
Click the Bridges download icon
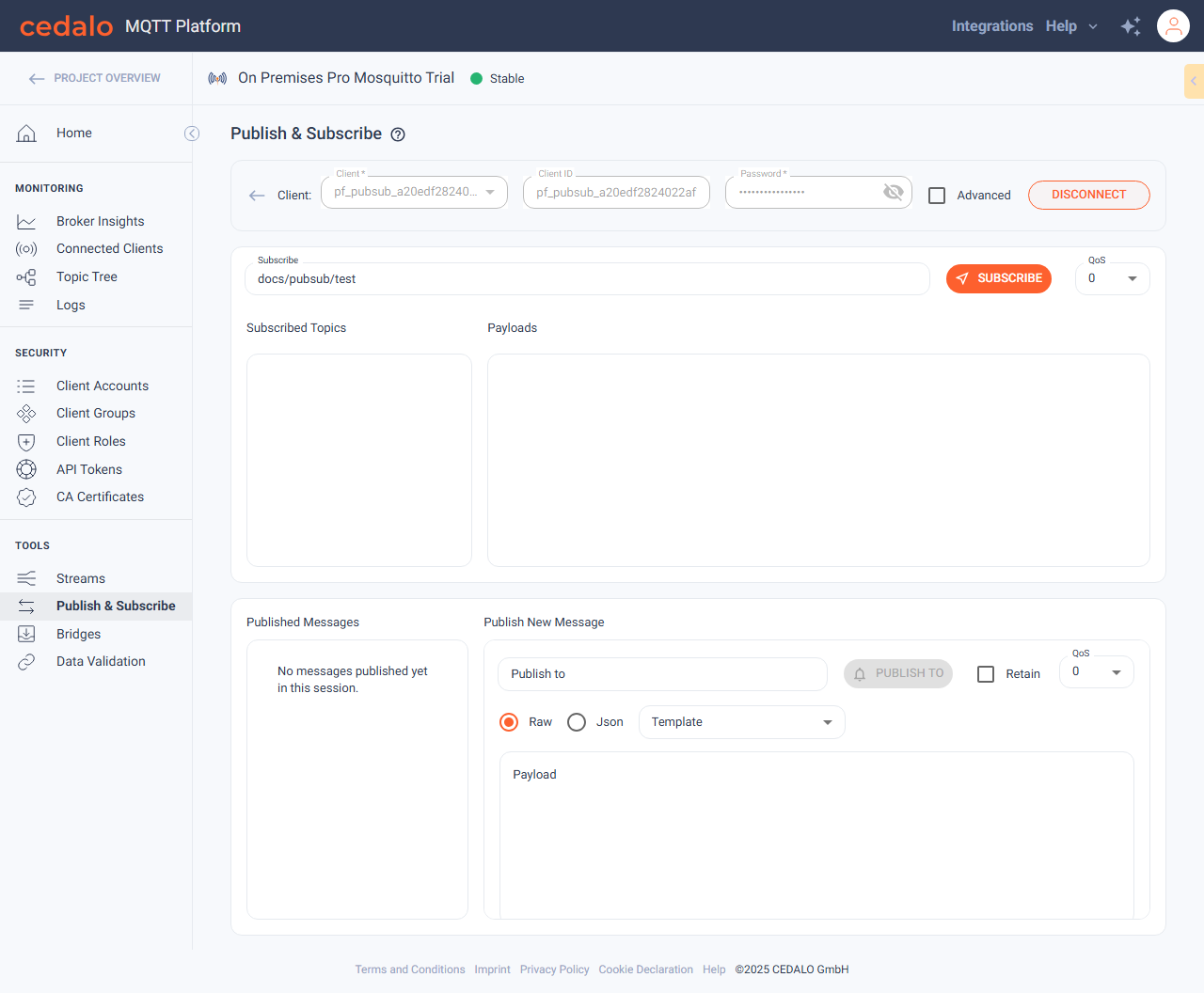26,634
